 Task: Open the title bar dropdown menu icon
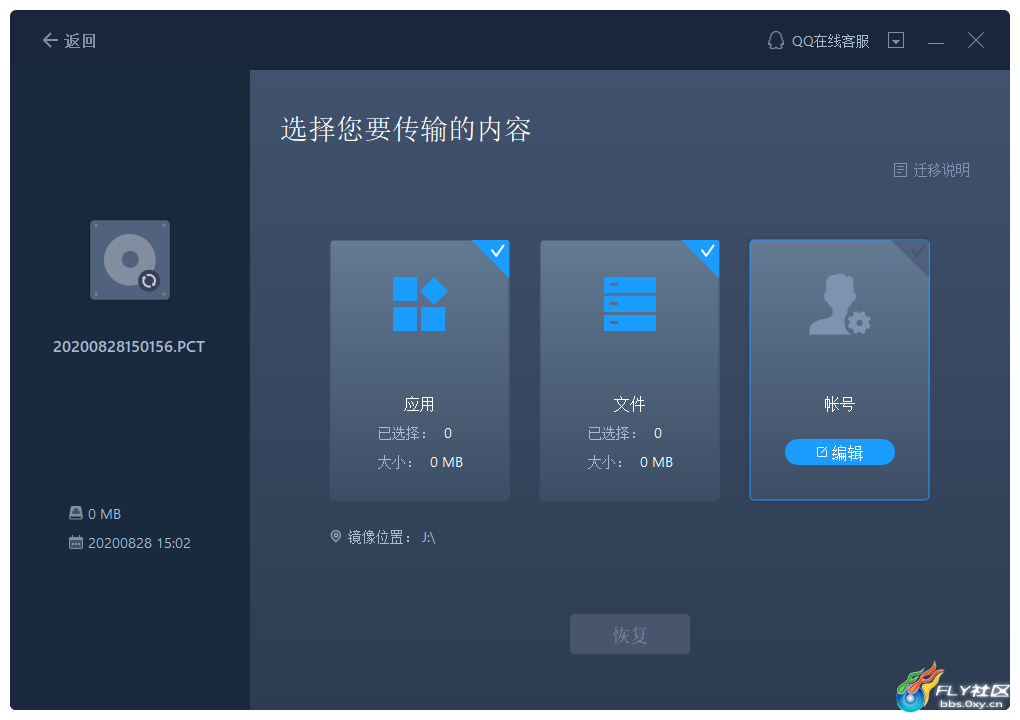point(896,40)
